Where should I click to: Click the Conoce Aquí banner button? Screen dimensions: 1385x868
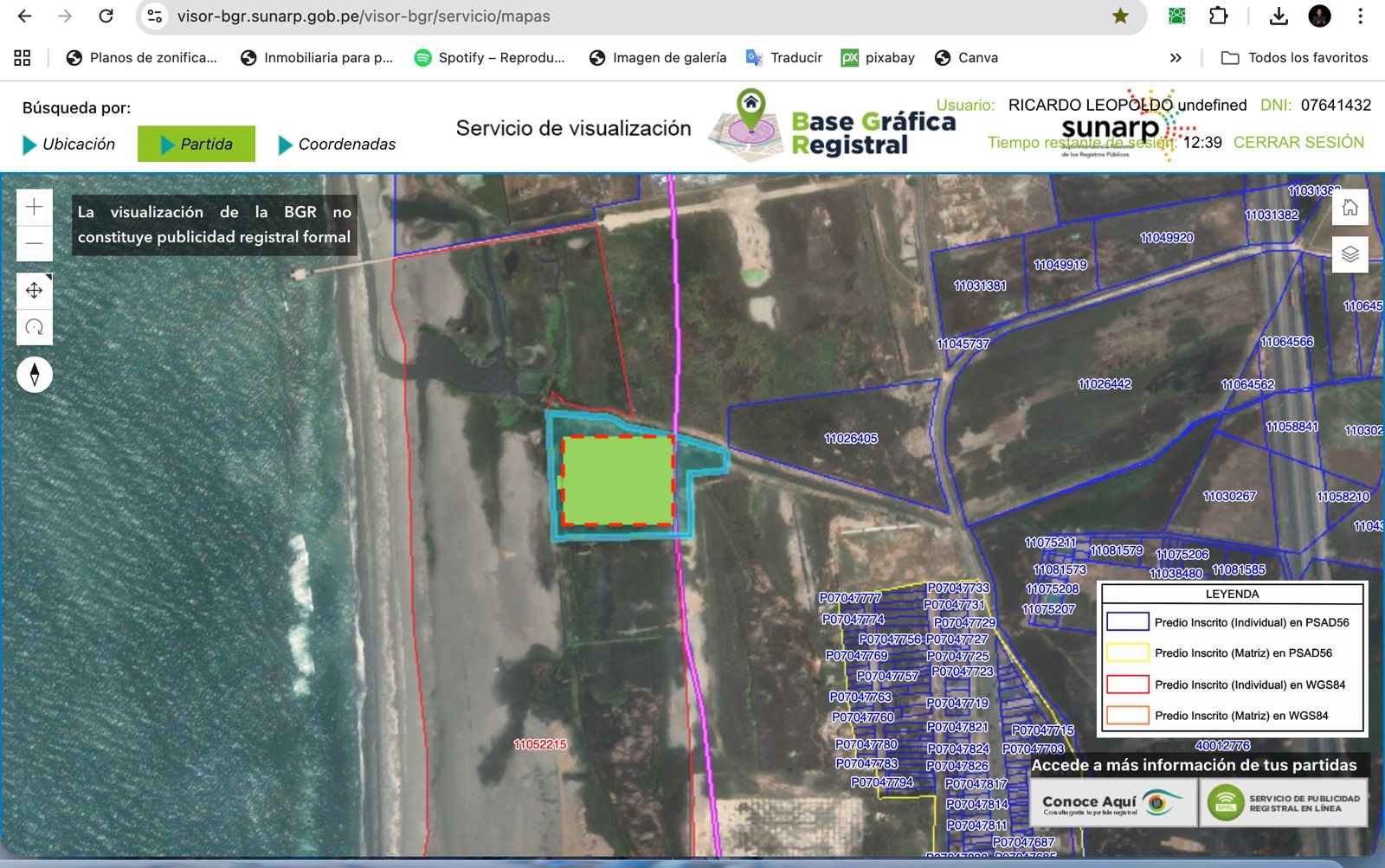(1113, 803)
